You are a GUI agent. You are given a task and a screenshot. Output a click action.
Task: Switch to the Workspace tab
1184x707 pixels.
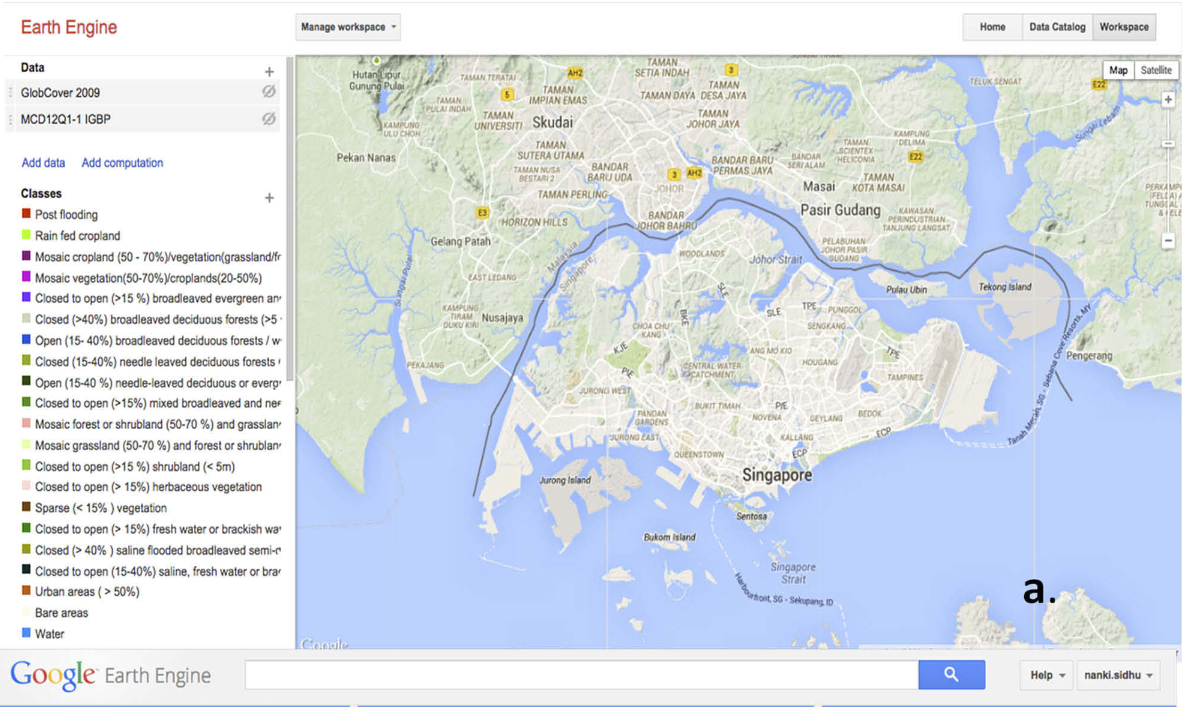[1124, 27]
